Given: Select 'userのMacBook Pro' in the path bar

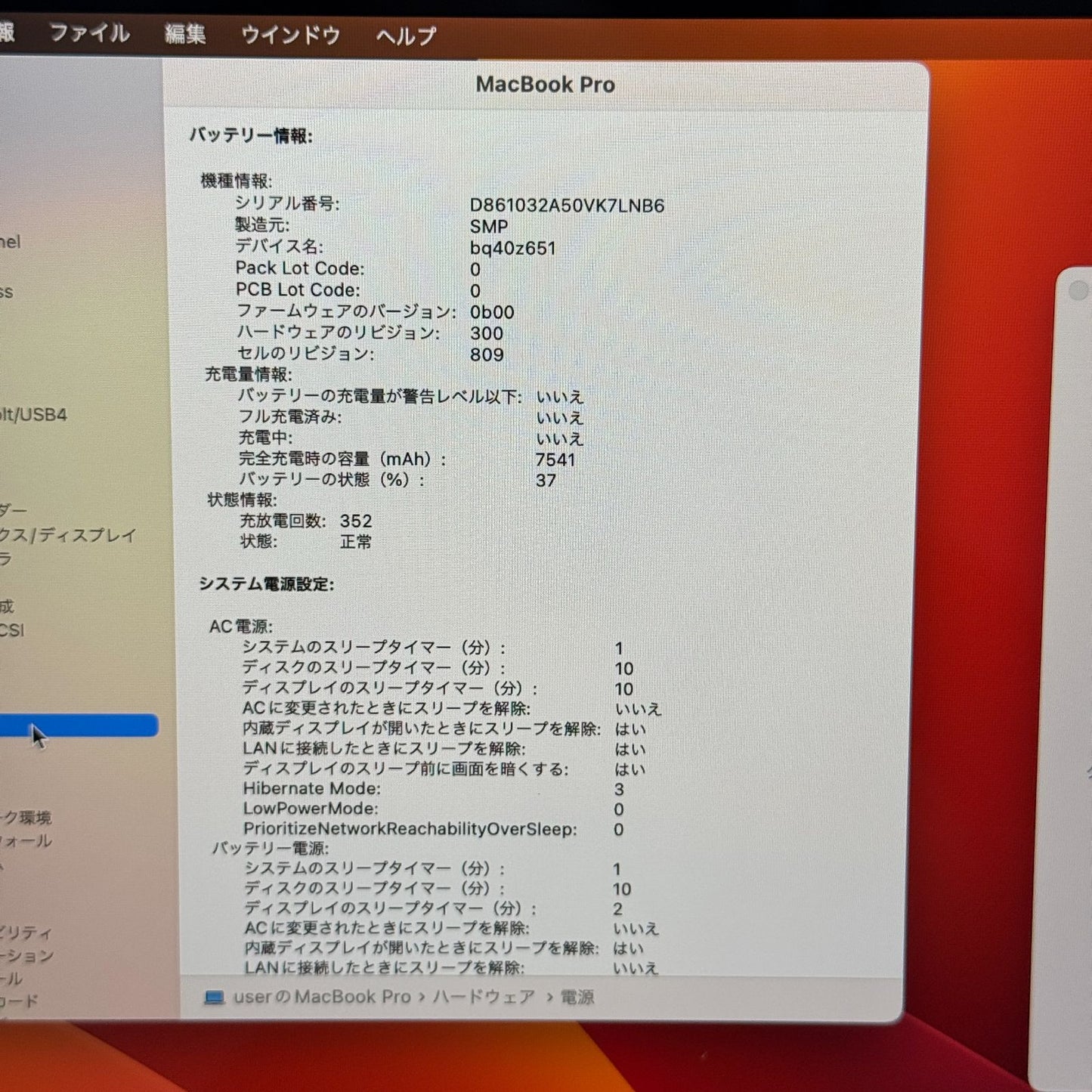Looking at the screenshot, I should point(322,997).
